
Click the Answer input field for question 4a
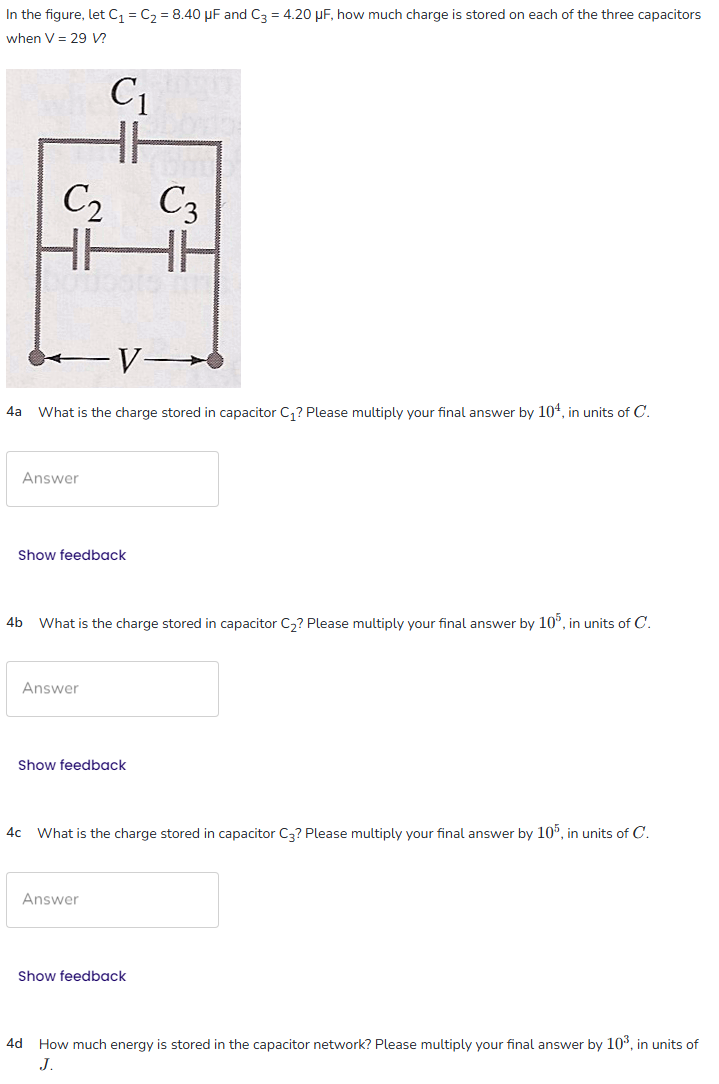[x=112, y=478]
